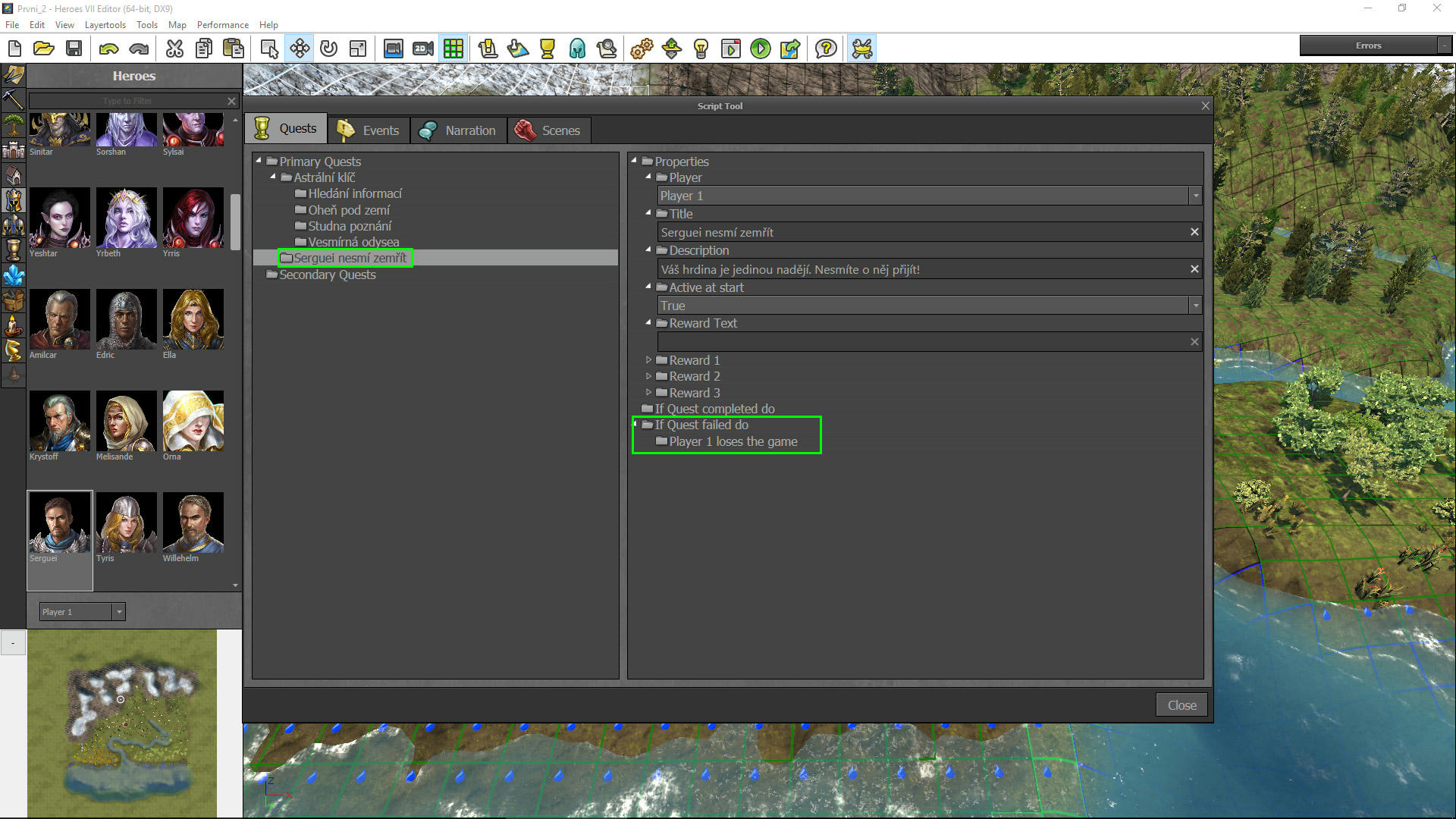1456x819 pixels.
Task: Open the gears settings tool
Action: pos(642,49)
